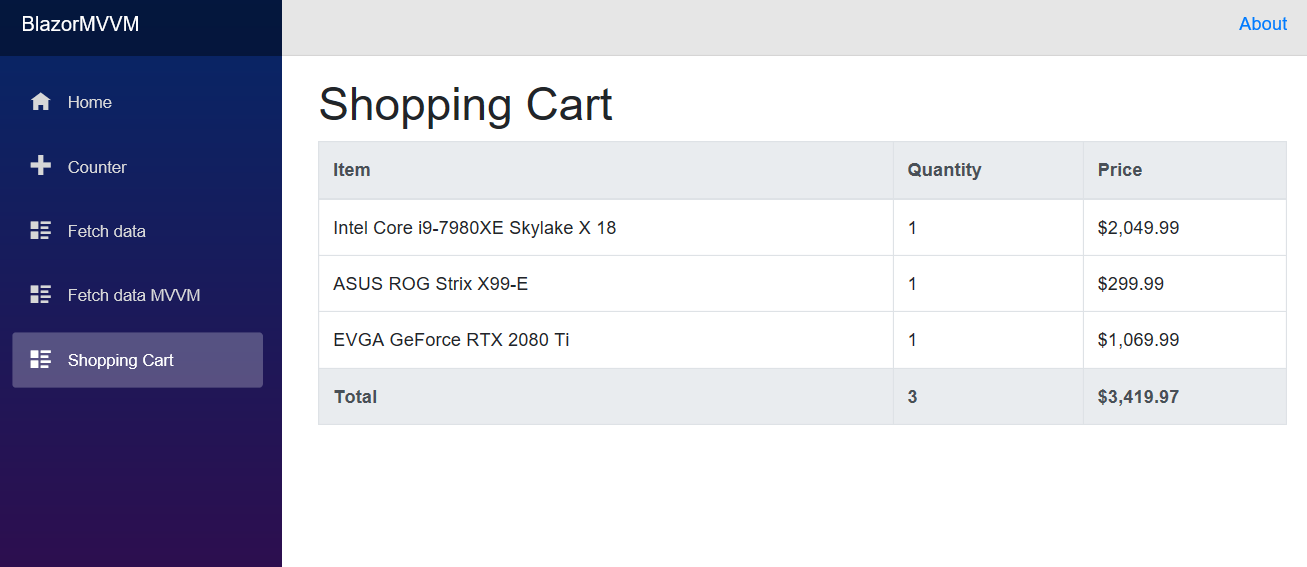Open the Fetch data page
Screen dimensions: 1307x567
pos(107,231)
